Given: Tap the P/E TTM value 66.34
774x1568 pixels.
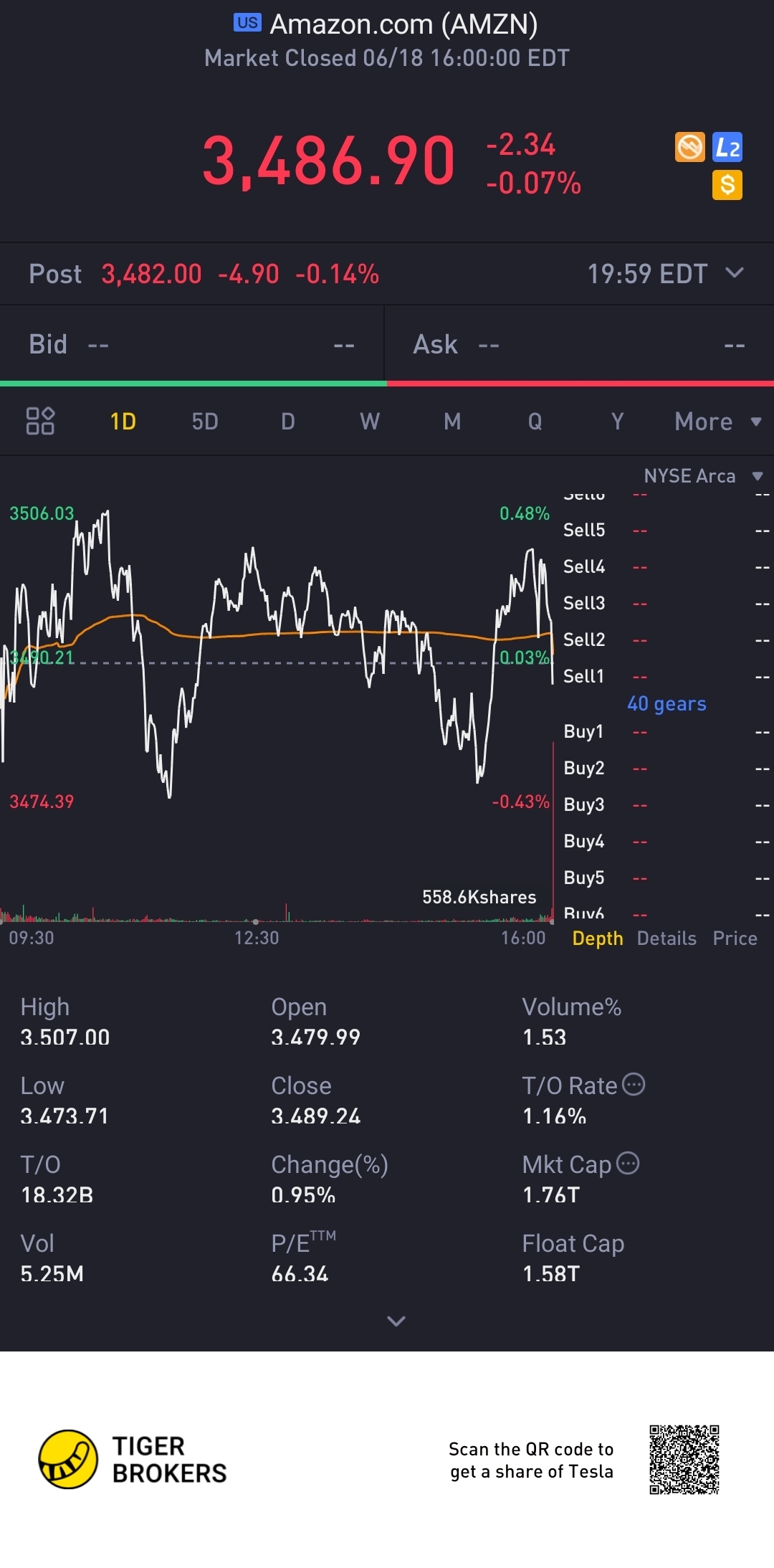Looking at the screenshot, I should pyautogui.click(x=300, y=1273).
